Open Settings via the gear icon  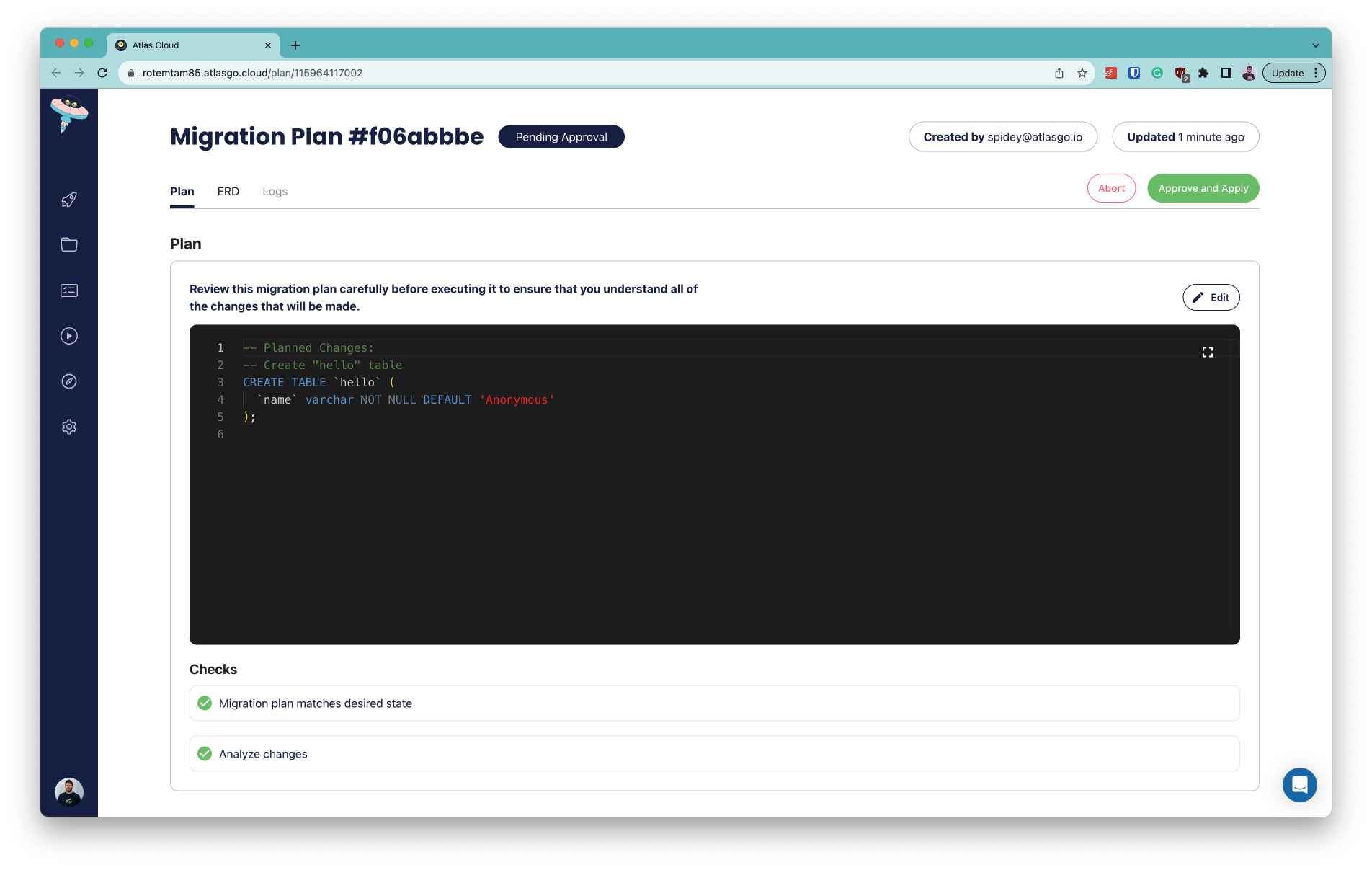click(x=68, y=426)
